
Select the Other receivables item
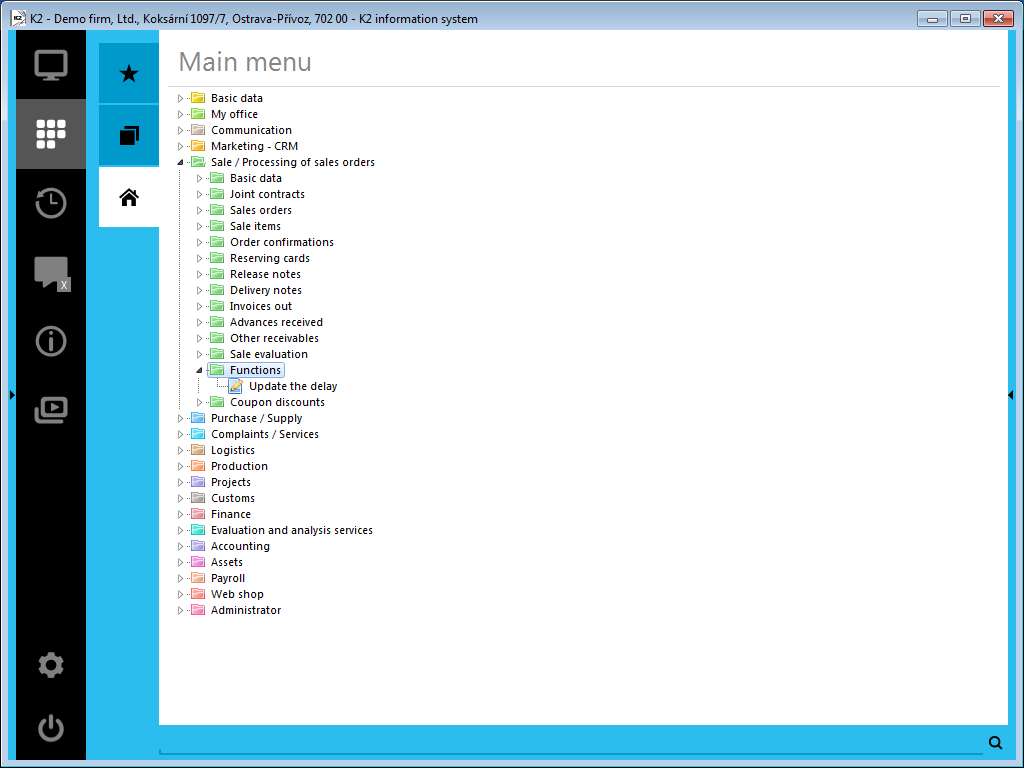274,338
